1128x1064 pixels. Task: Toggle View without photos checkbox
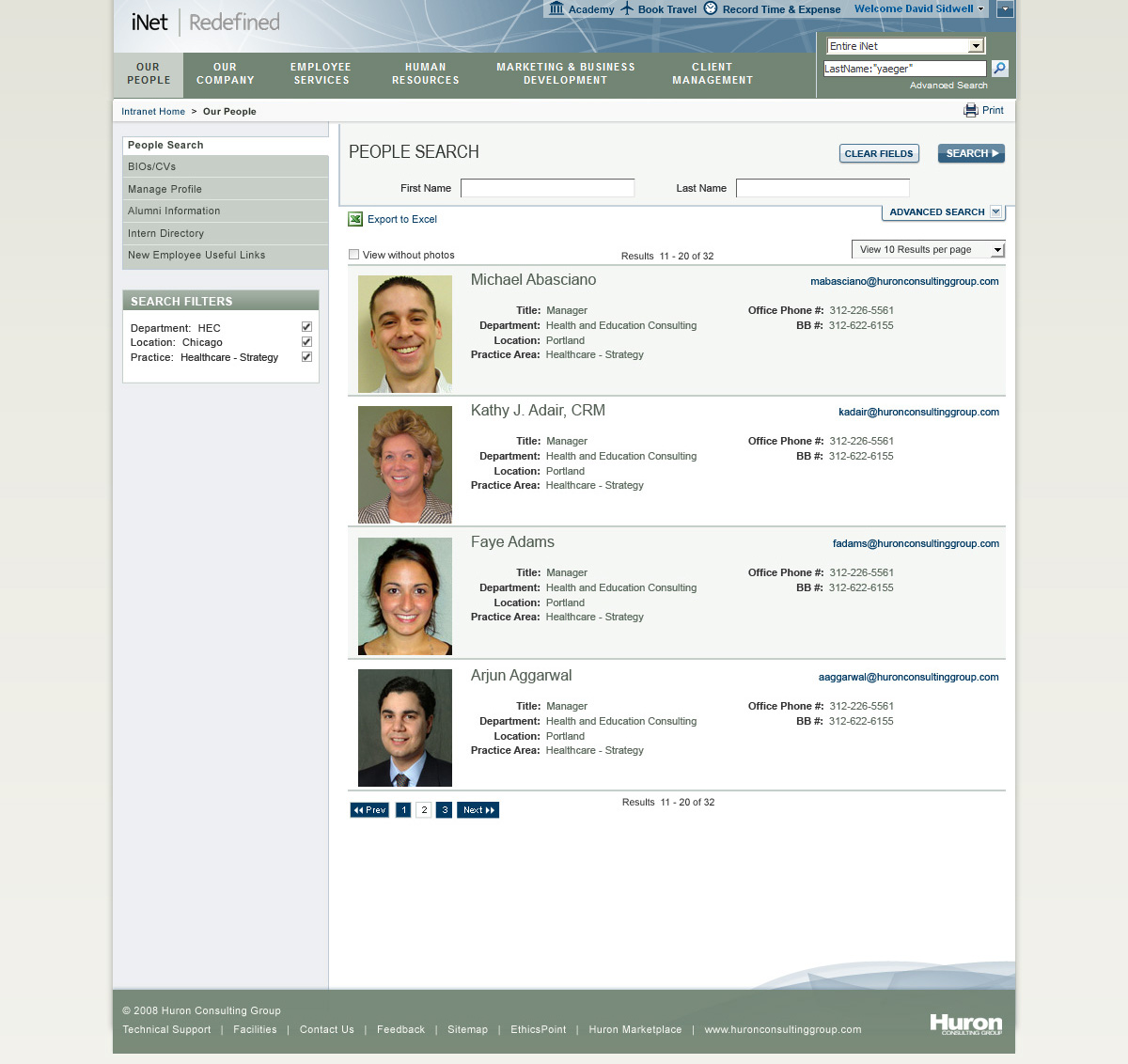(353, 254)
